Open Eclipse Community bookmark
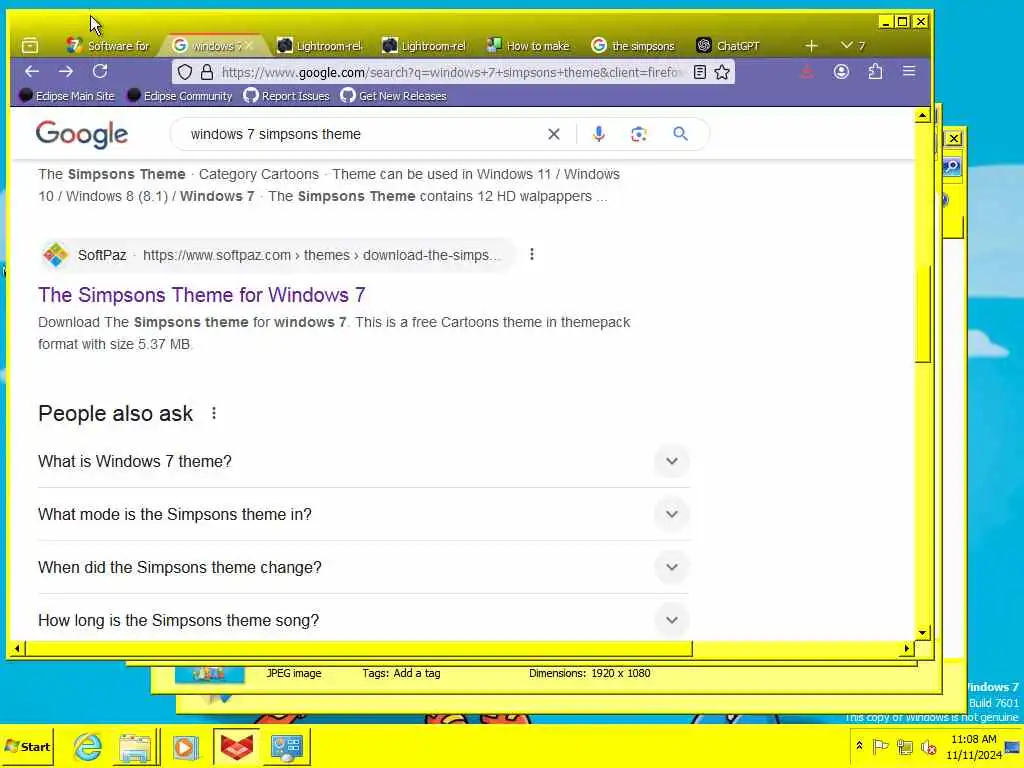 [180, 96]
